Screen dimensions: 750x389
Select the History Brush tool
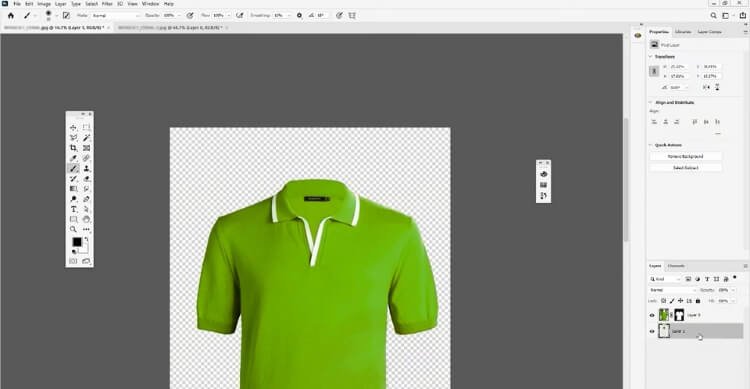pos(73,178)
